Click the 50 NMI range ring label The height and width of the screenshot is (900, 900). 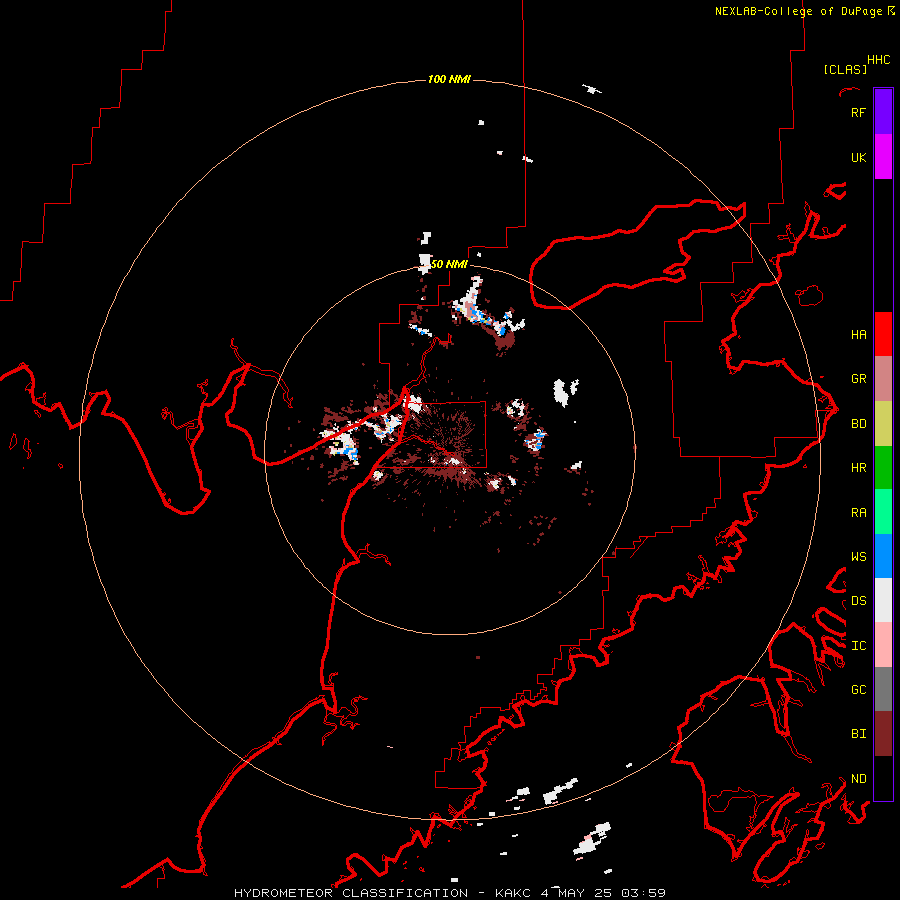[449, 264]
